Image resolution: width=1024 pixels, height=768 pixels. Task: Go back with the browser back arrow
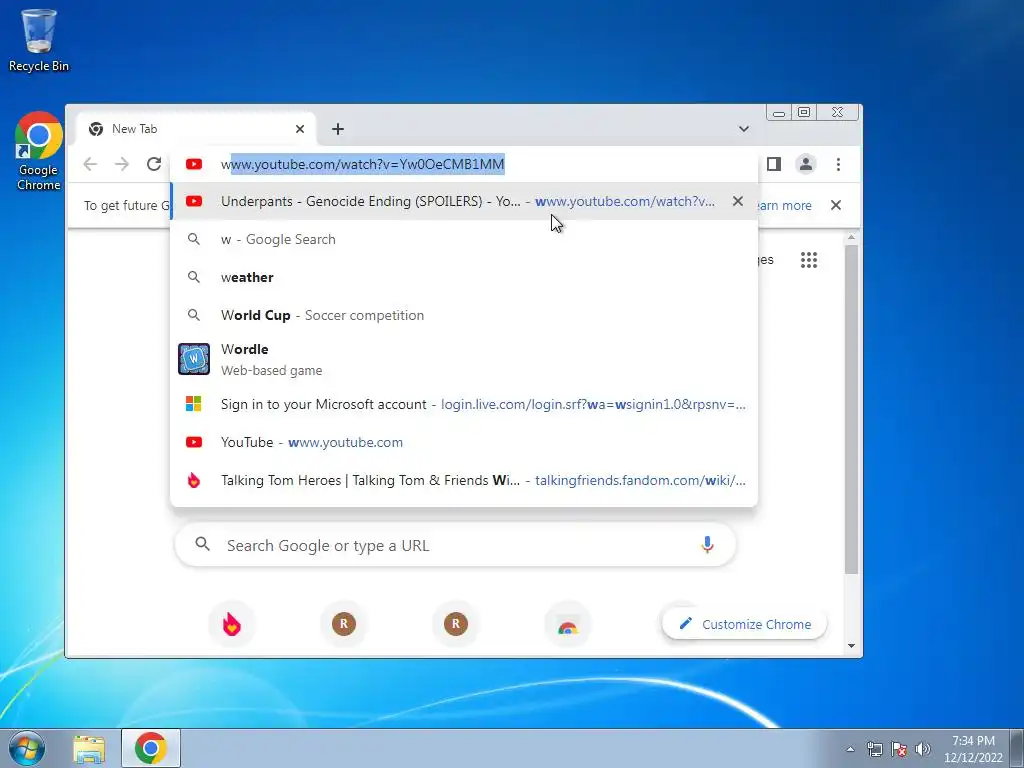90,164
